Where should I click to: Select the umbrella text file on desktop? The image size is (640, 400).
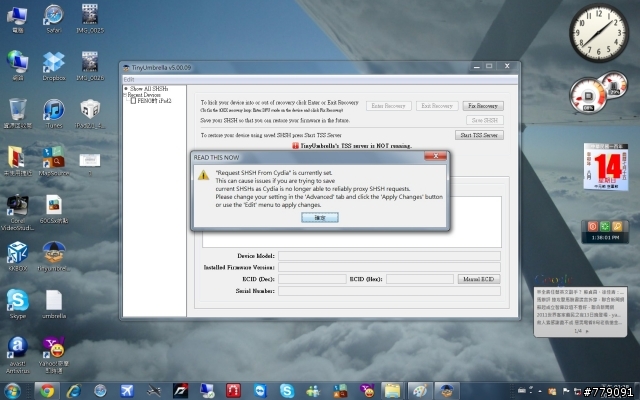(53, 304)
